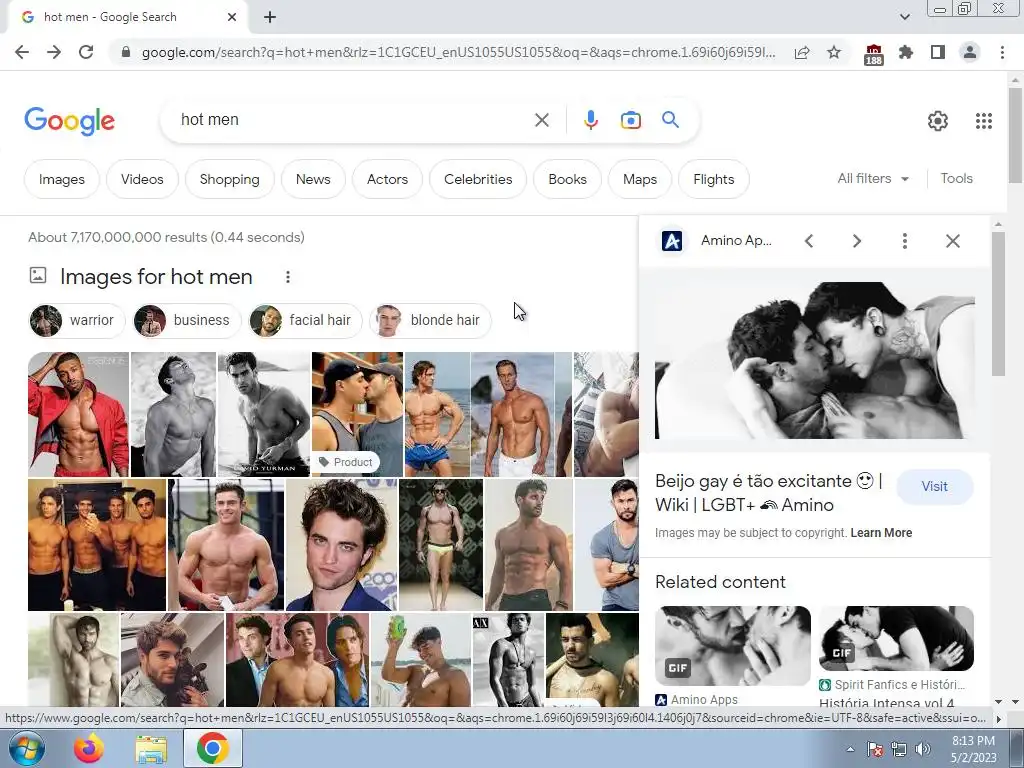Open the Chrome extensions puzzle icon
Image resolution: width=1024 pixels, height=768 pixels.
tap(906, 52)
